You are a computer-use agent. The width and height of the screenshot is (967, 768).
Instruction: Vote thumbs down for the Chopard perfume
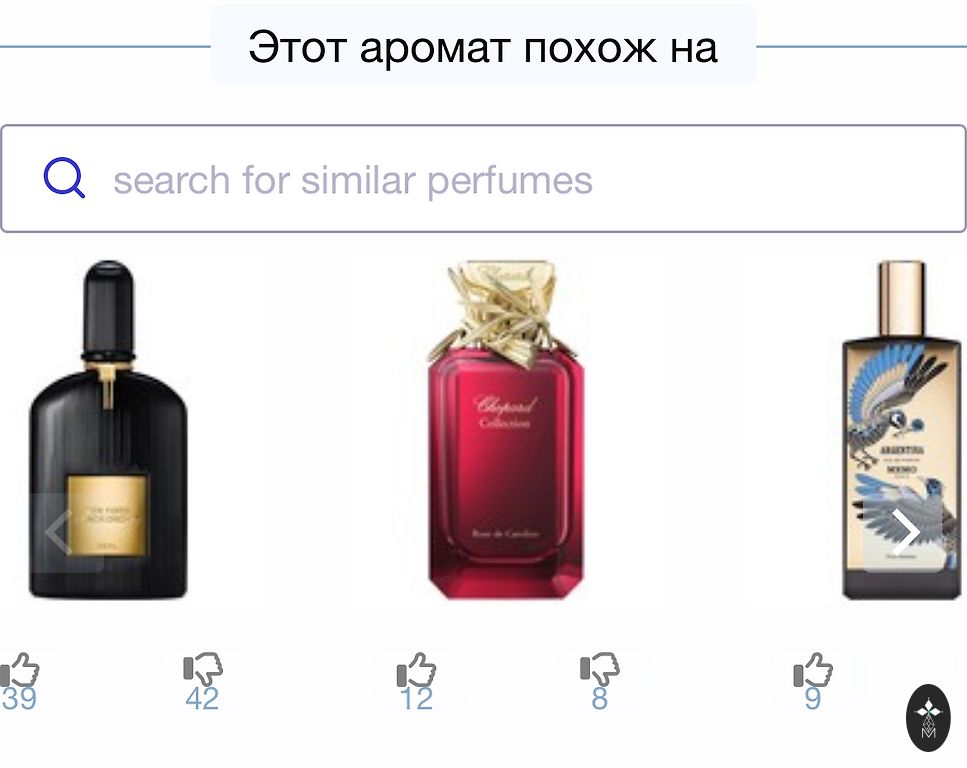coord(599,669)
